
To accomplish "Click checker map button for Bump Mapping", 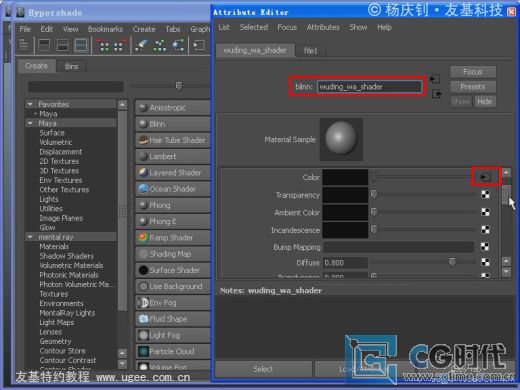I will 485,246.
